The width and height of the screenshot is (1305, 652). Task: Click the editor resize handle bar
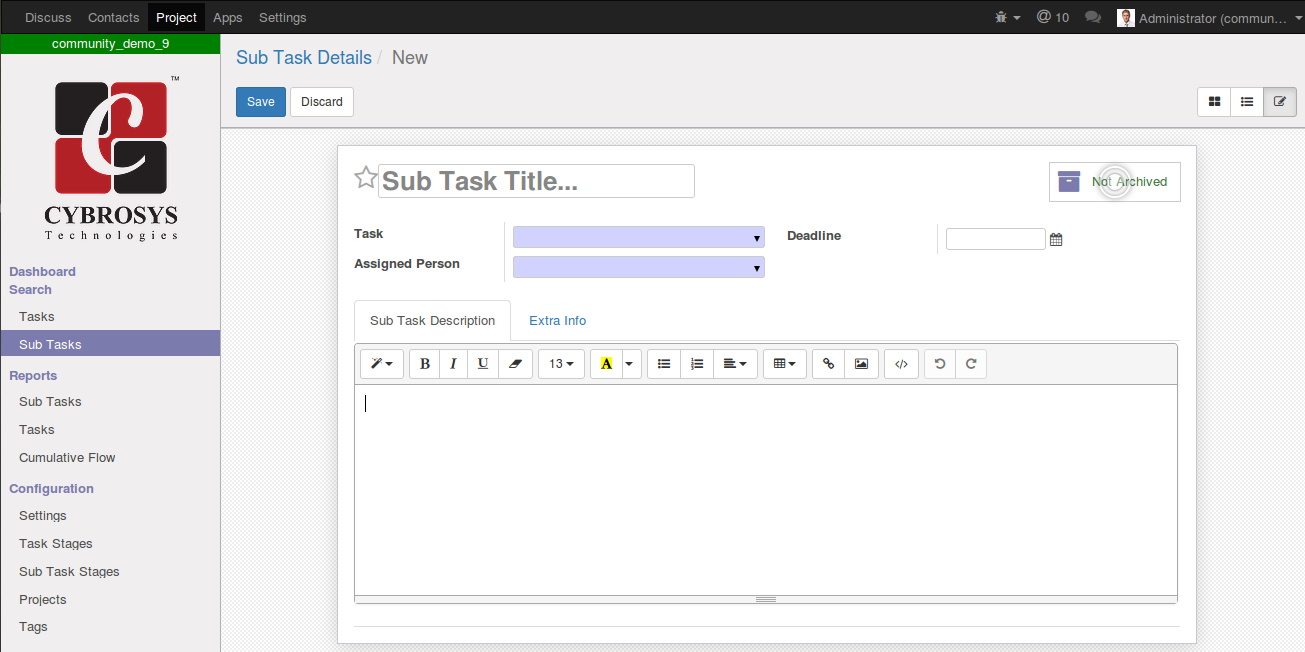click(766, 599)
